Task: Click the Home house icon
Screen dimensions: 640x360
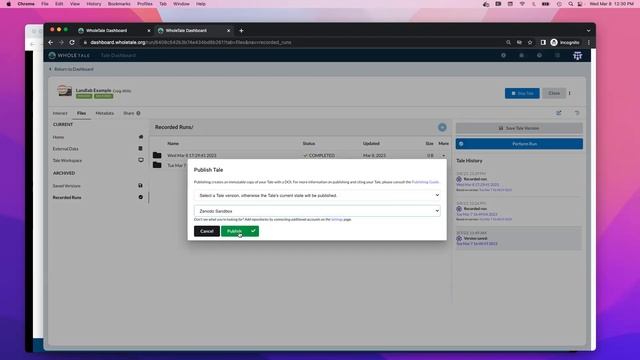Action: (x=141, y=137)
